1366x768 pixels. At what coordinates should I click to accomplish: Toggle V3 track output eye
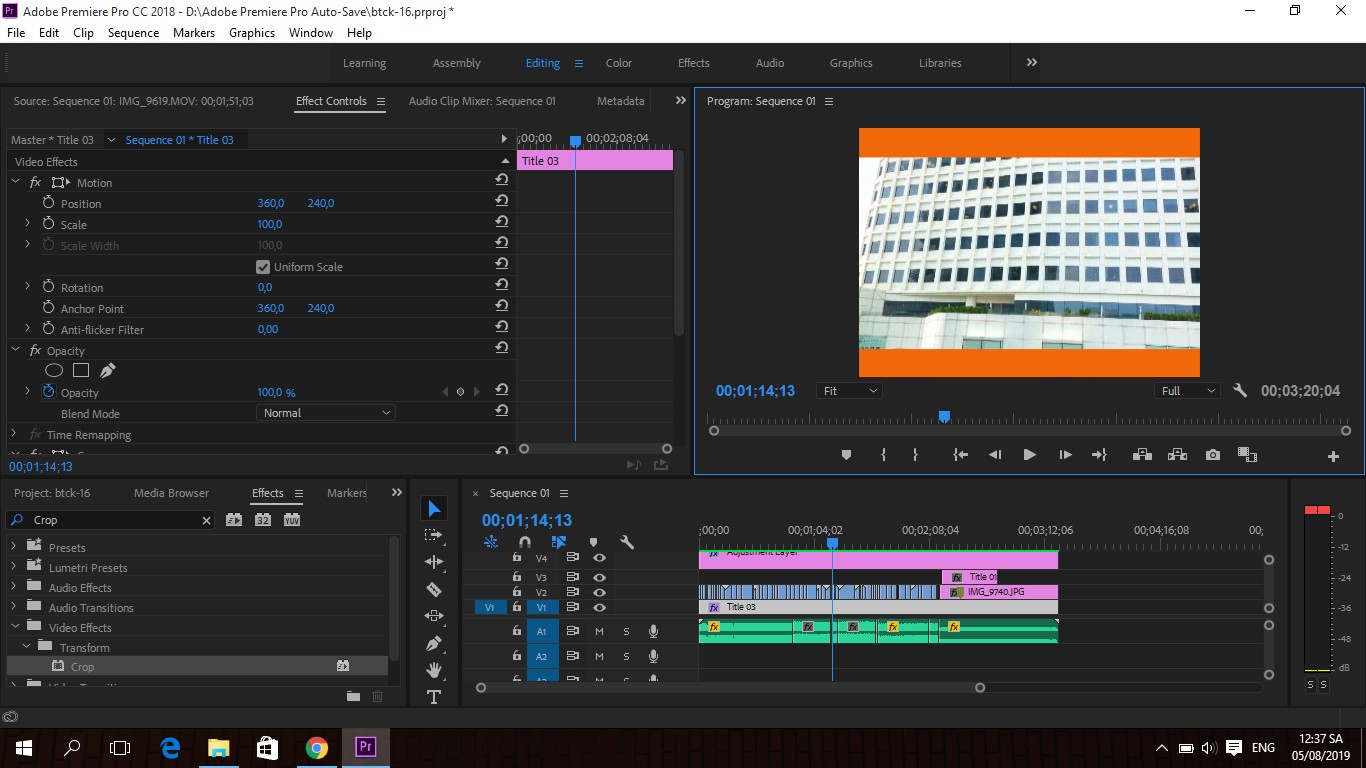tap(599, 577)
